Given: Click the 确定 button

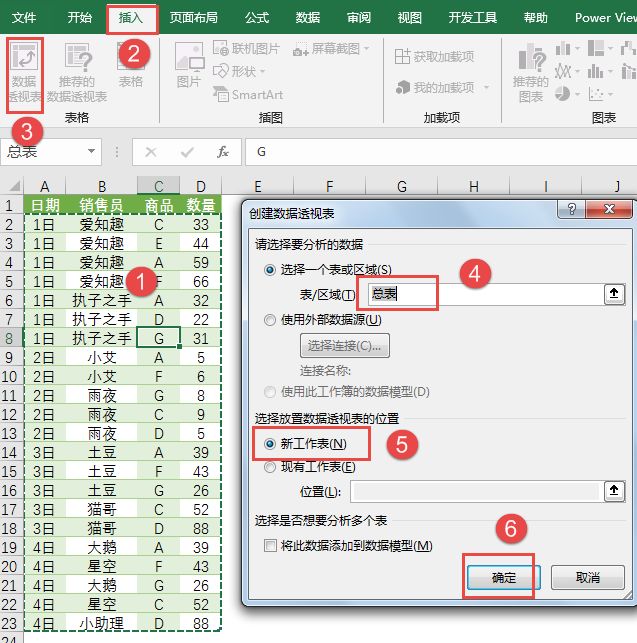Looking at the screenshot, I should 504,578.
